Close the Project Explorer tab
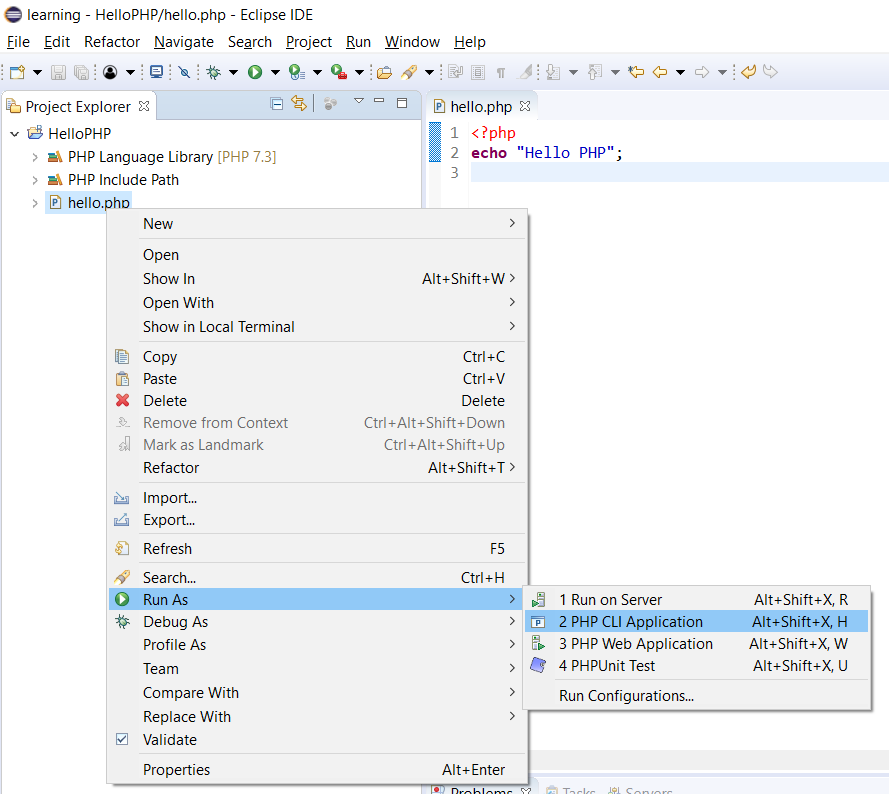Viewport: 889px width, 794px height. (144, 106)
